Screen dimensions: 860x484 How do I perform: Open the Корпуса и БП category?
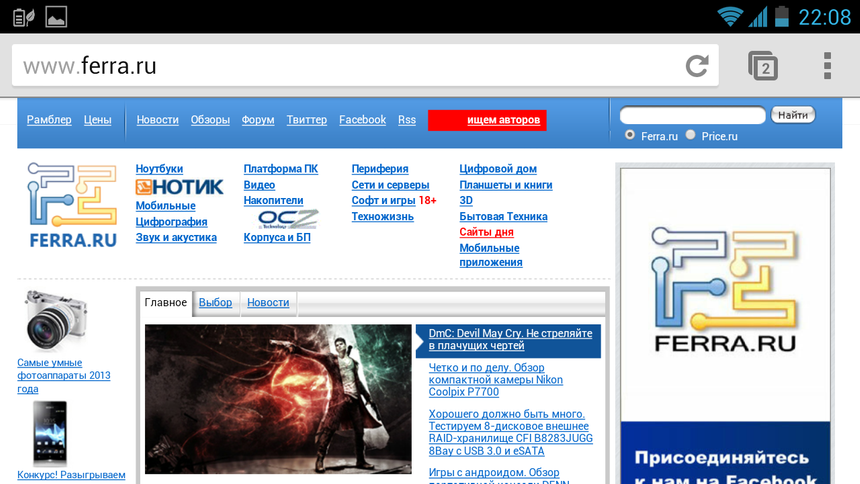click(x=277, y=238)
